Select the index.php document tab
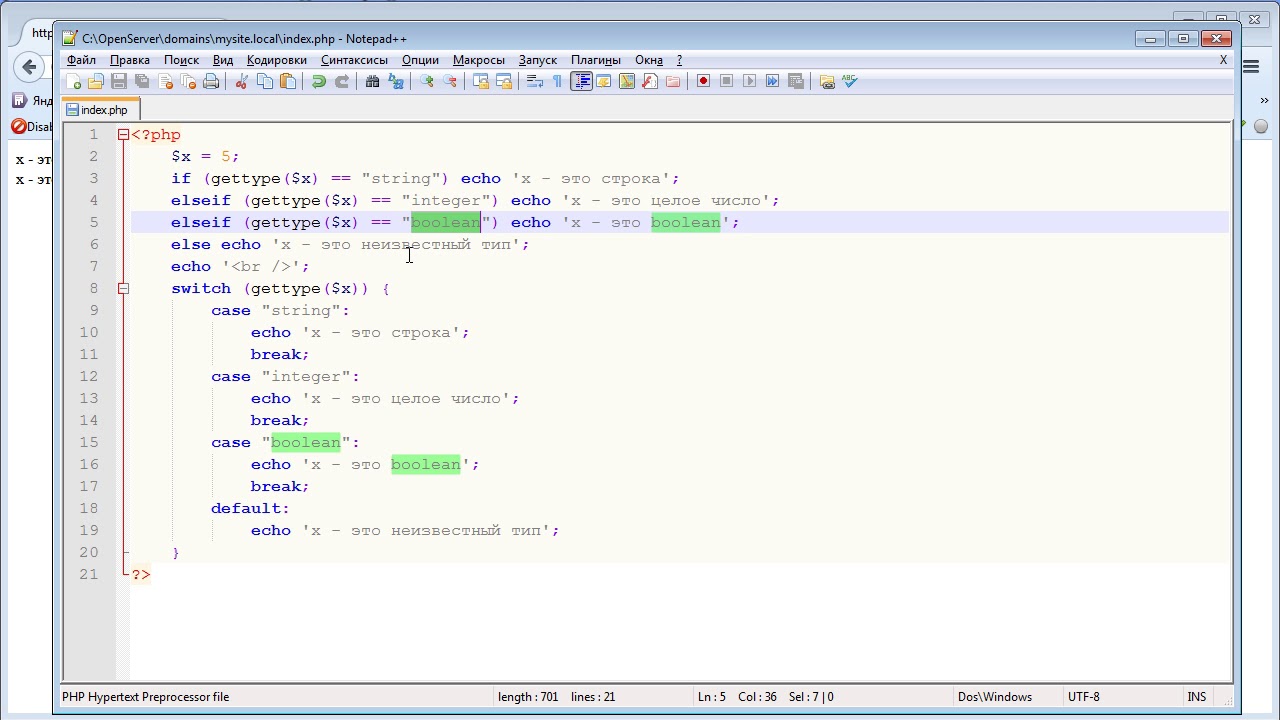1280x720 pixels. (x=103, y=110)
